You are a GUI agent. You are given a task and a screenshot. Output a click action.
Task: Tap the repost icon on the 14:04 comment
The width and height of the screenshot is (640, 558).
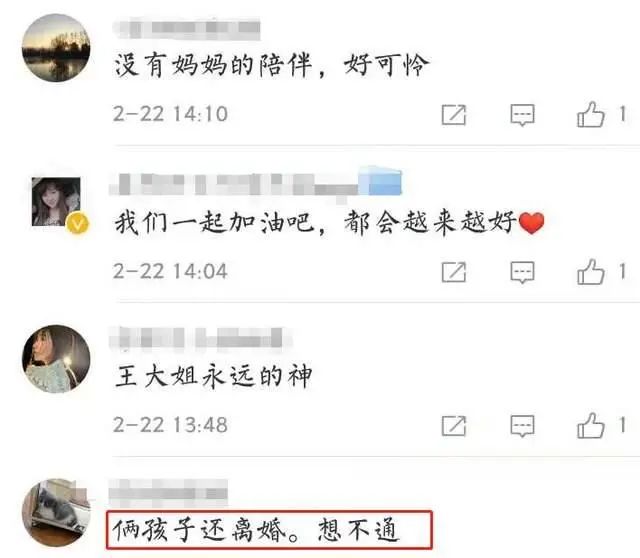pos(453,272)
